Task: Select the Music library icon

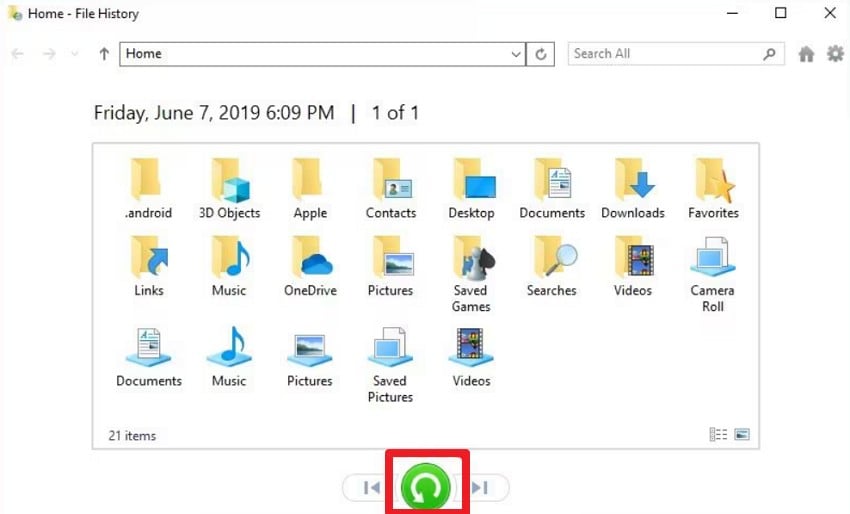Action: [x=229, y=357]
